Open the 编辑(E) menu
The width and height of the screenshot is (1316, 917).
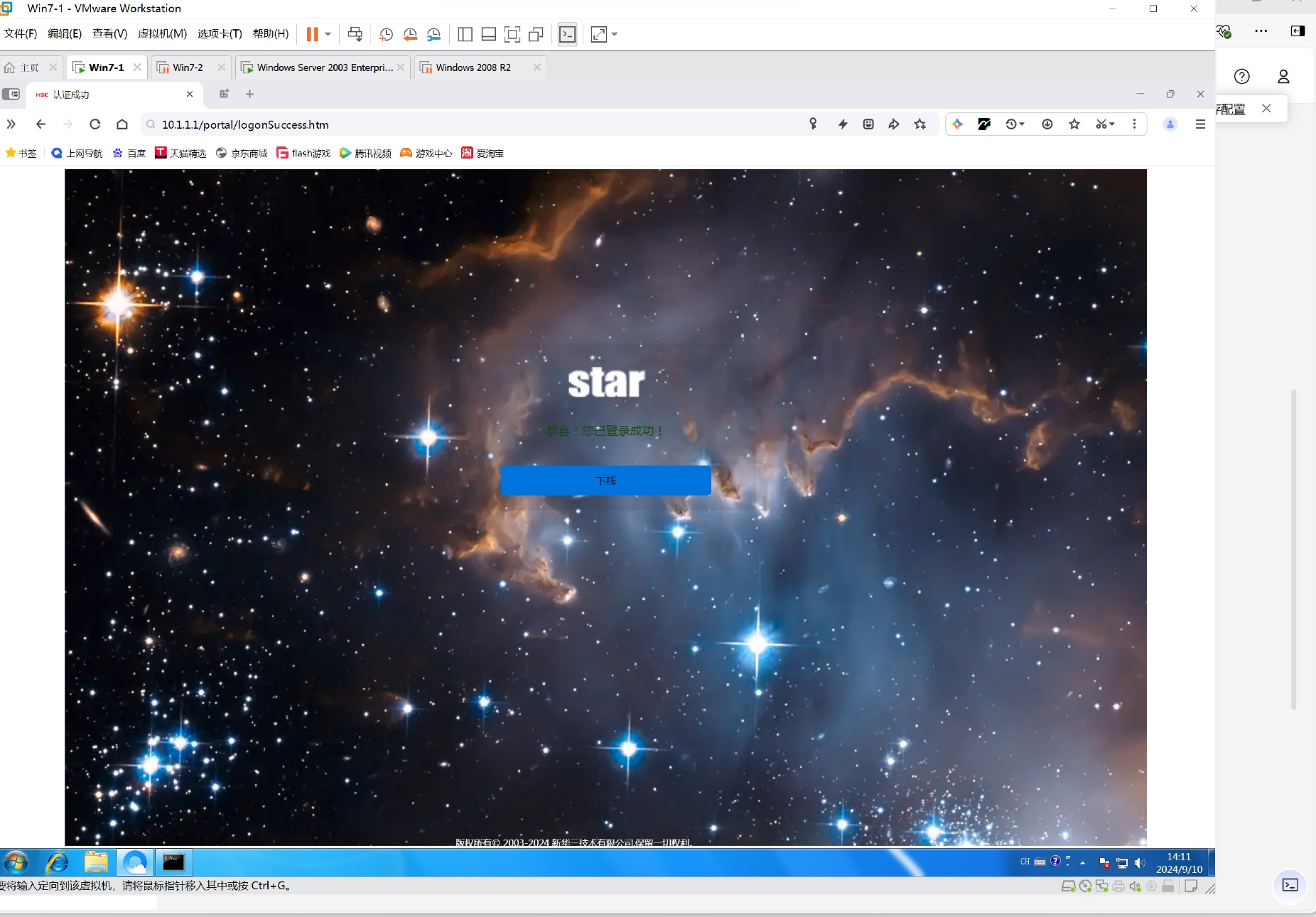point(65,33)
